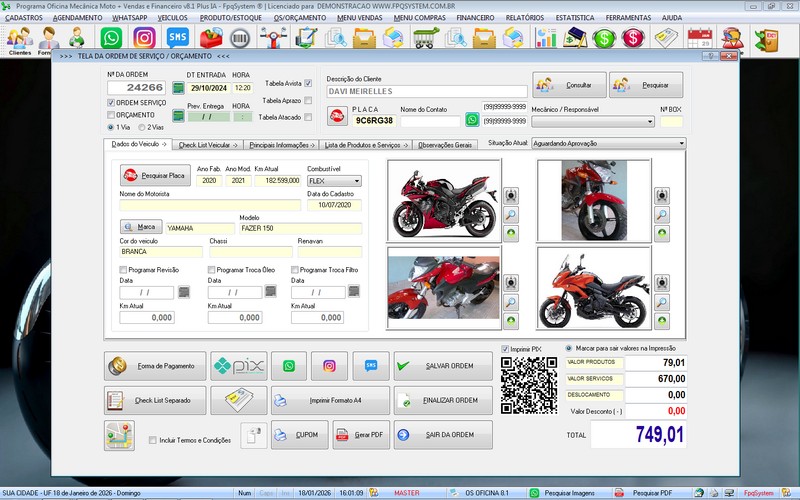Switch to the Check List Veicular tab
Screen dimensions: 800x500
[207, 145]
